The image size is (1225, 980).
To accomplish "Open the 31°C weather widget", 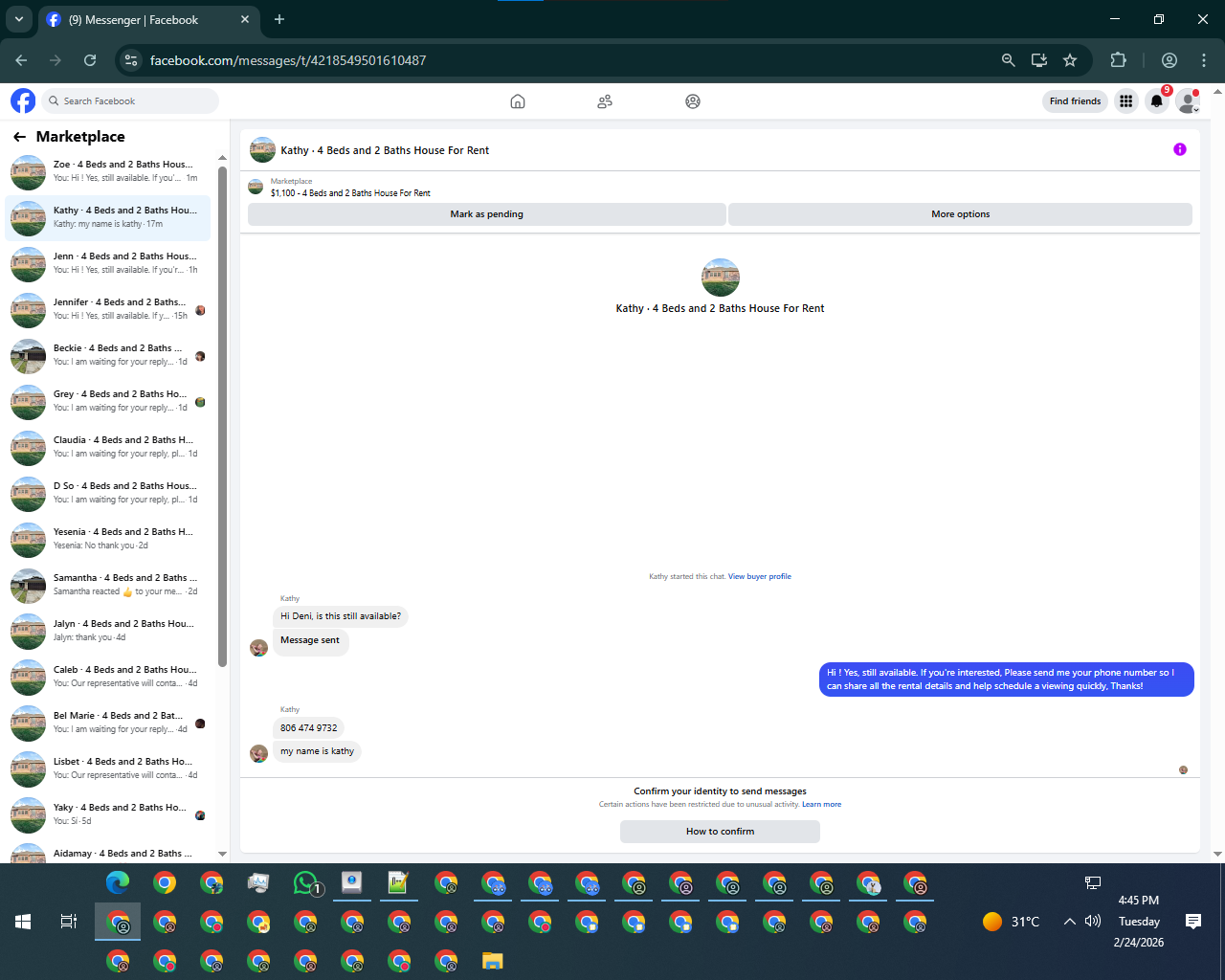I will [x=1011, y=922].
